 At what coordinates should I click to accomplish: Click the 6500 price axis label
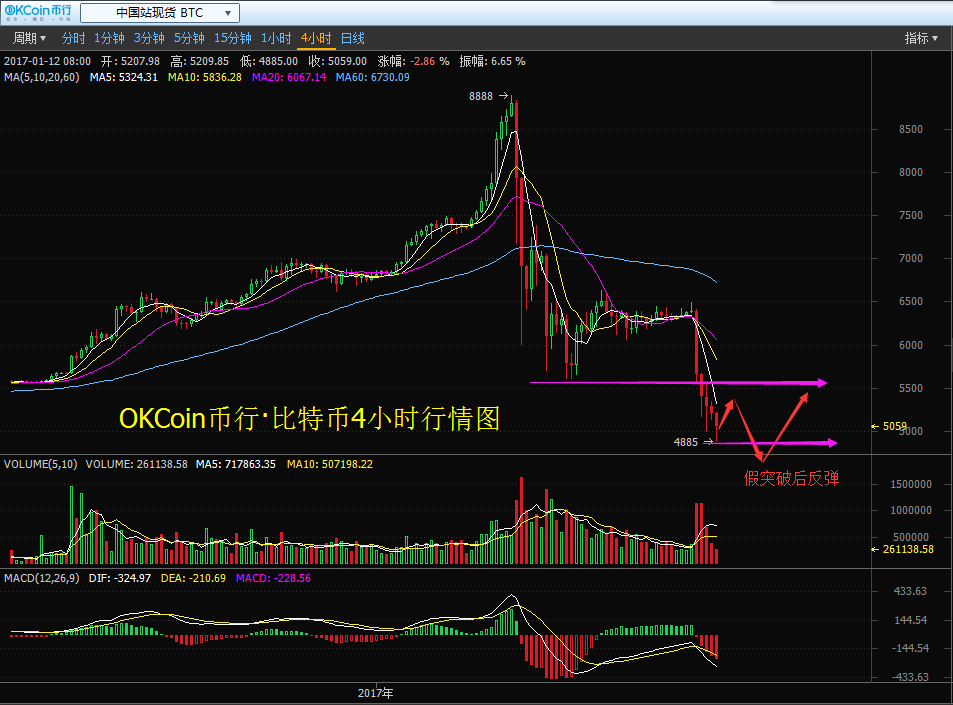coord(910,301)
